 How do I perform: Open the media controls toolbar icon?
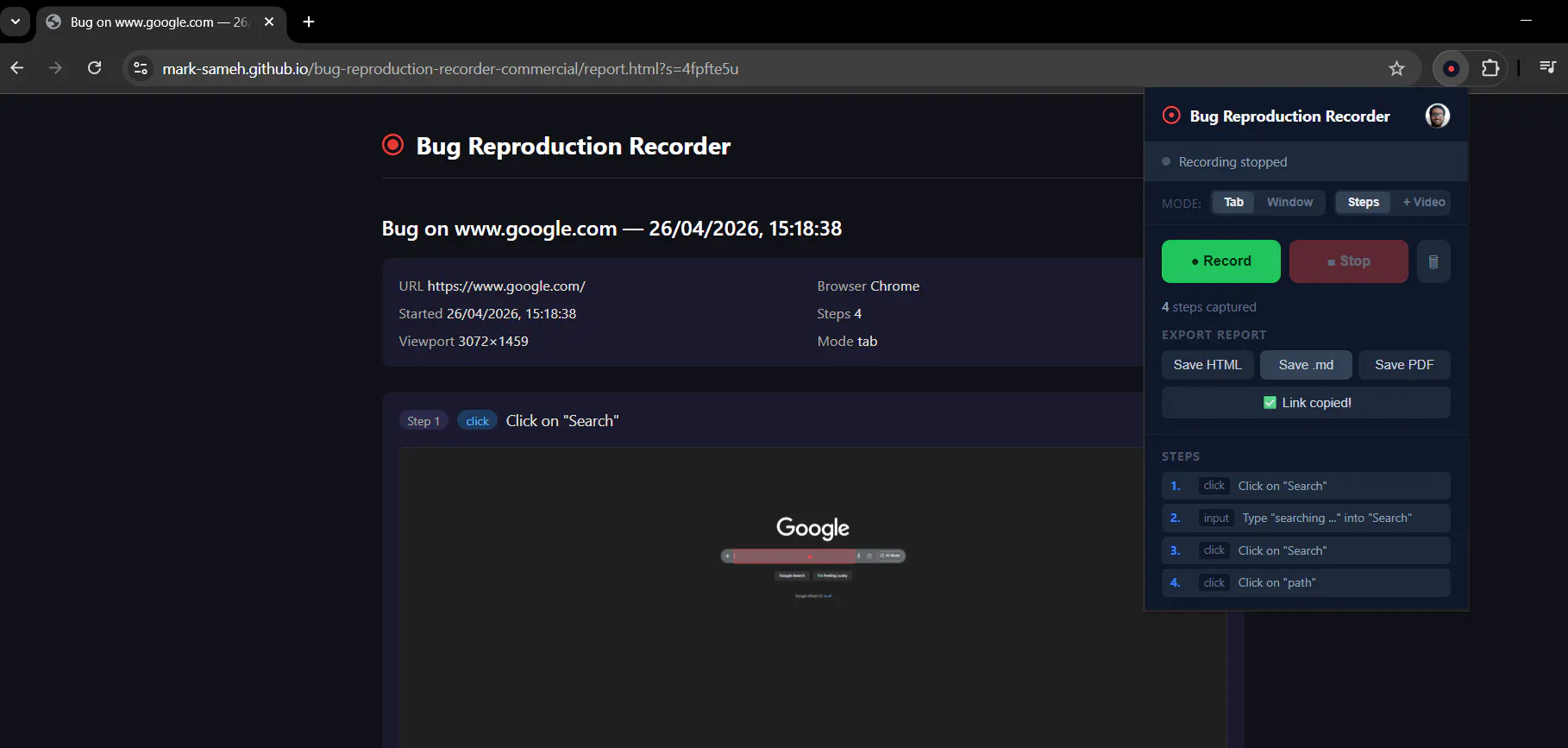click(1547, 68)
